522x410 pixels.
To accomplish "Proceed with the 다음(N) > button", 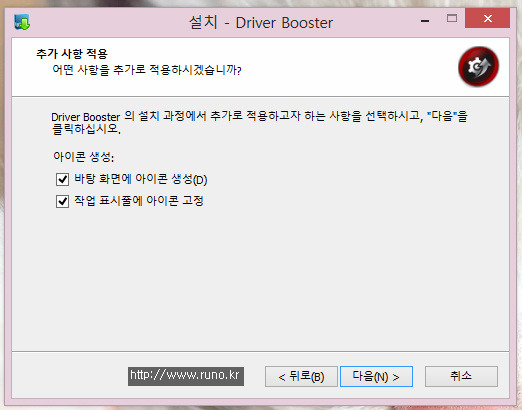I will point(376,377).
